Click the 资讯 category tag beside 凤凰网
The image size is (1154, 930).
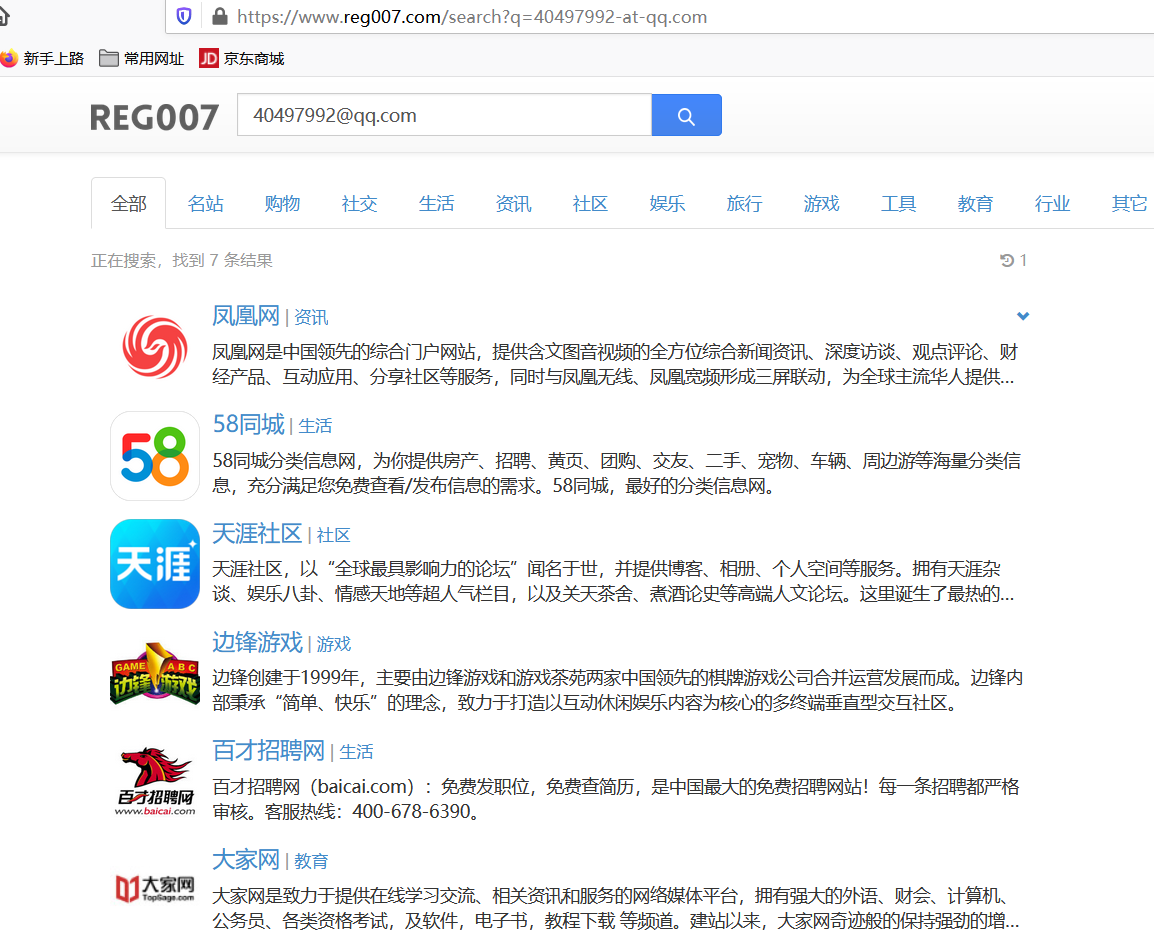(311, 318)
